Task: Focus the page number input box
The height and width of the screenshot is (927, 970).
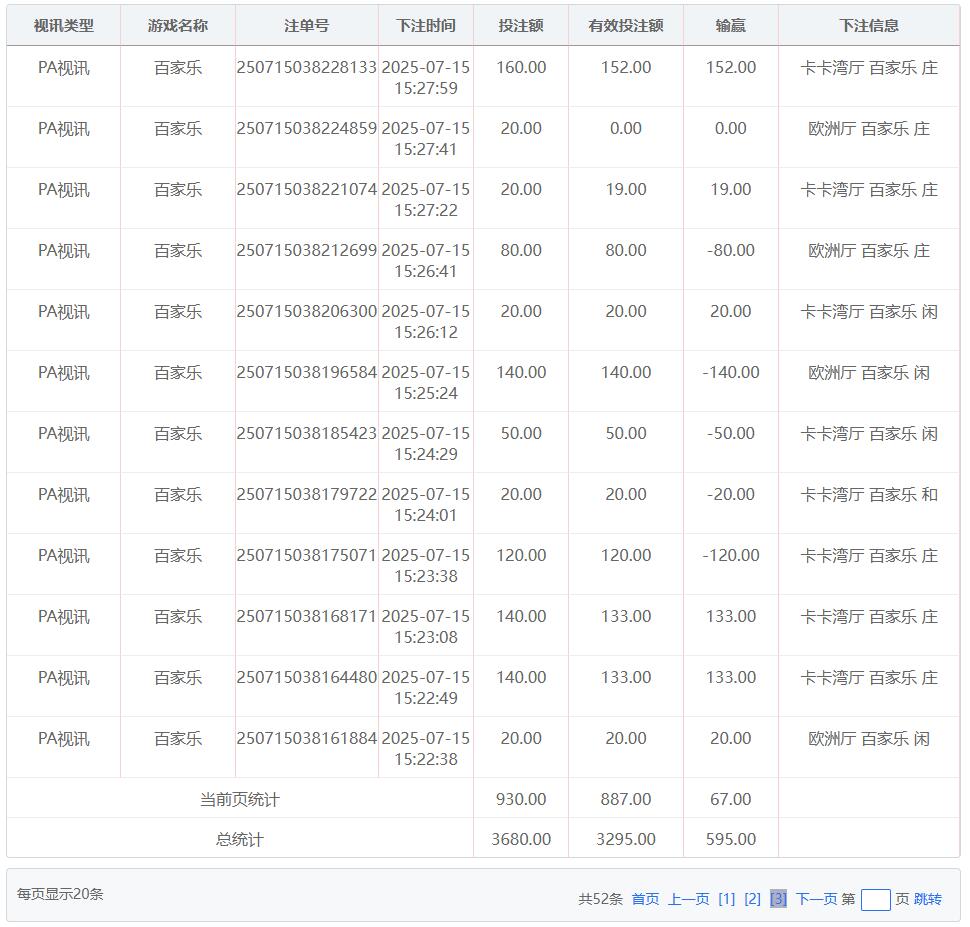Action: 875,899
